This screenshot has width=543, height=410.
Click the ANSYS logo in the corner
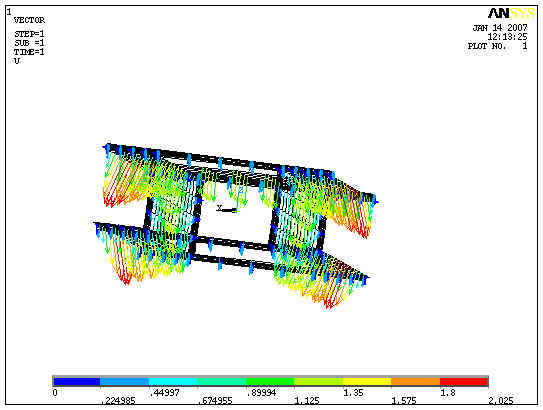tap(511, 14)
